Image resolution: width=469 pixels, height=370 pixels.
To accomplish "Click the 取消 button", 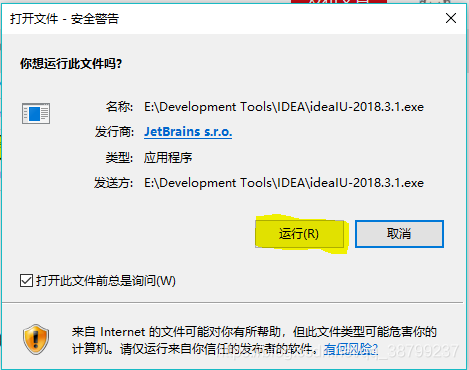I will (399, 234).
